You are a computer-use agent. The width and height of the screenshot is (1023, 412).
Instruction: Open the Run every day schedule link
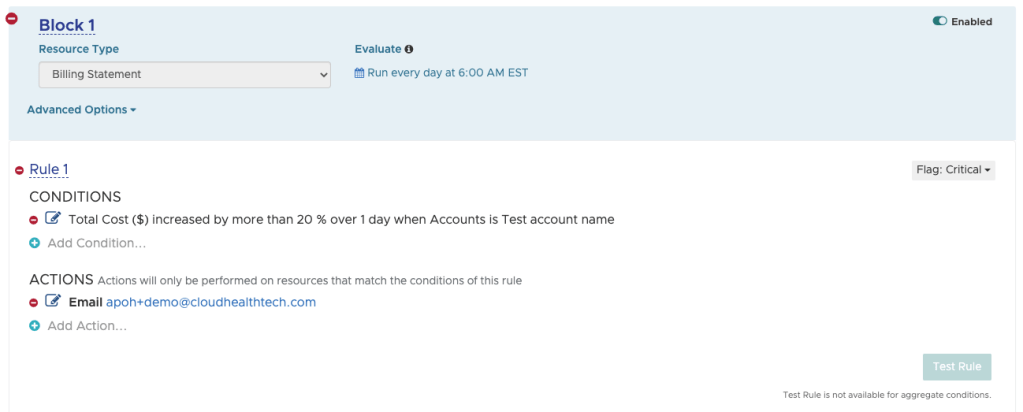click(447, 74)
